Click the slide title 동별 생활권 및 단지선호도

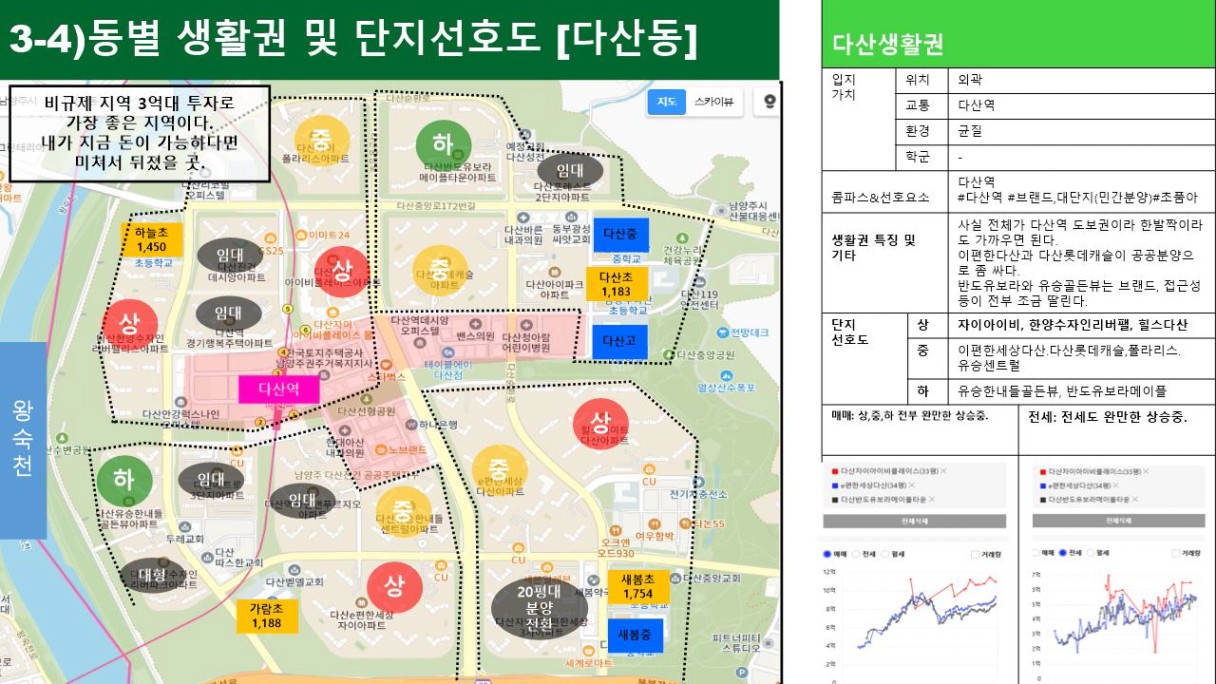[x=353, y=39]
